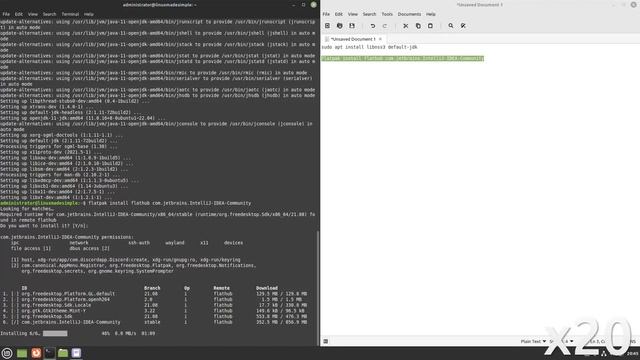The image size is (640, 360).
Task: Select the Unsaved Document 1 tab
Action: click(x=352, y=39)
